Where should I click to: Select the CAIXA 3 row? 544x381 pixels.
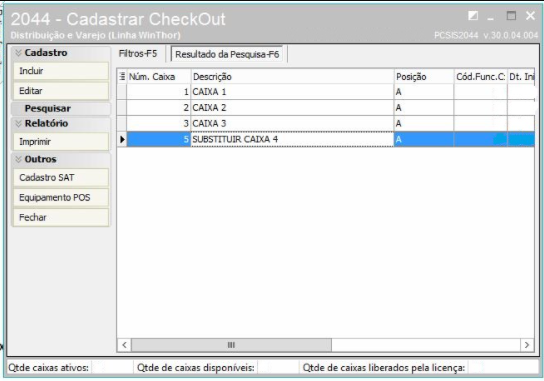(326, 124)
